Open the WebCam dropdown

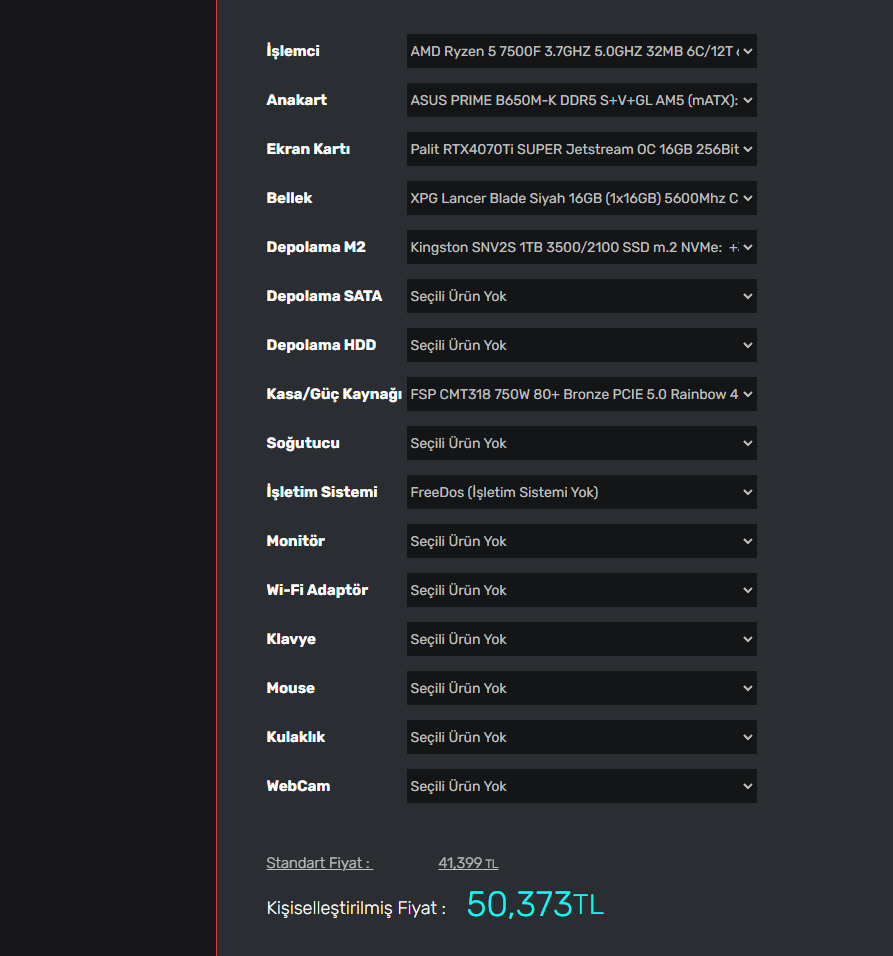click(x=582, y=786)
